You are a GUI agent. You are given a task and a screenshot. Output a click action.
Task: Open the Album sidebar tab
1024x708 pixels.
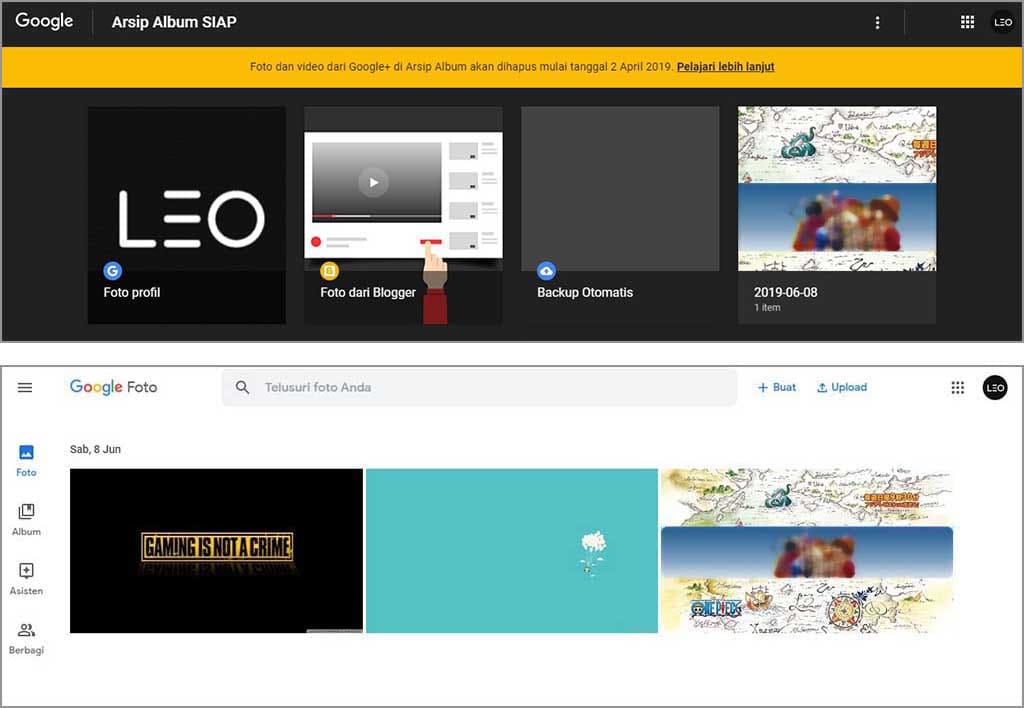26,519
